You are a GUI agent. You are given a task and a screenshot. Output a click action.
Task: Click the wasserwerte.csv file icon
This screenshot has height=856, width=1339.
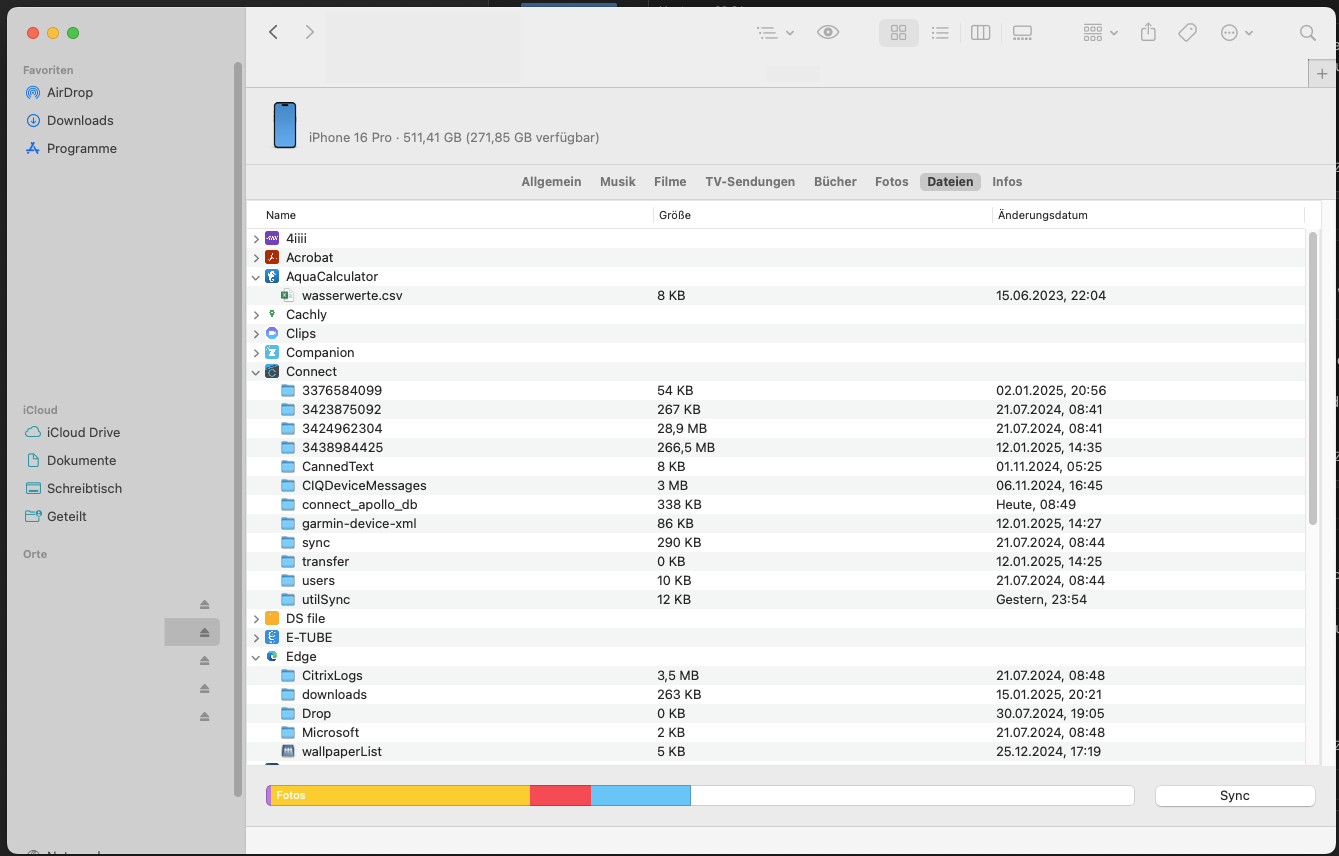(287, 295)
